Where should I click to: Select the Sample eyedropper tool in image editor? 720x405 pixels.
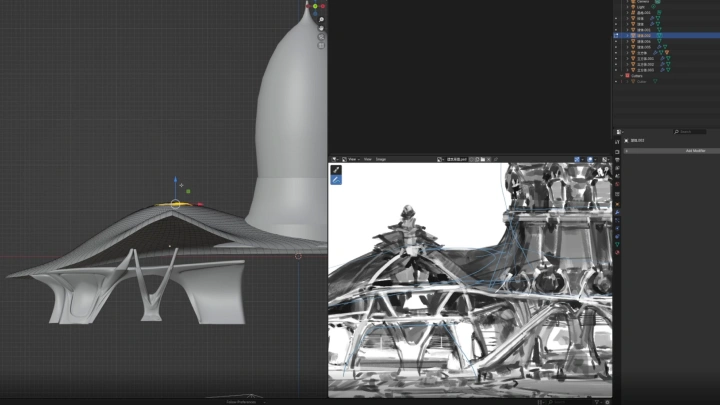click(336, 170)
